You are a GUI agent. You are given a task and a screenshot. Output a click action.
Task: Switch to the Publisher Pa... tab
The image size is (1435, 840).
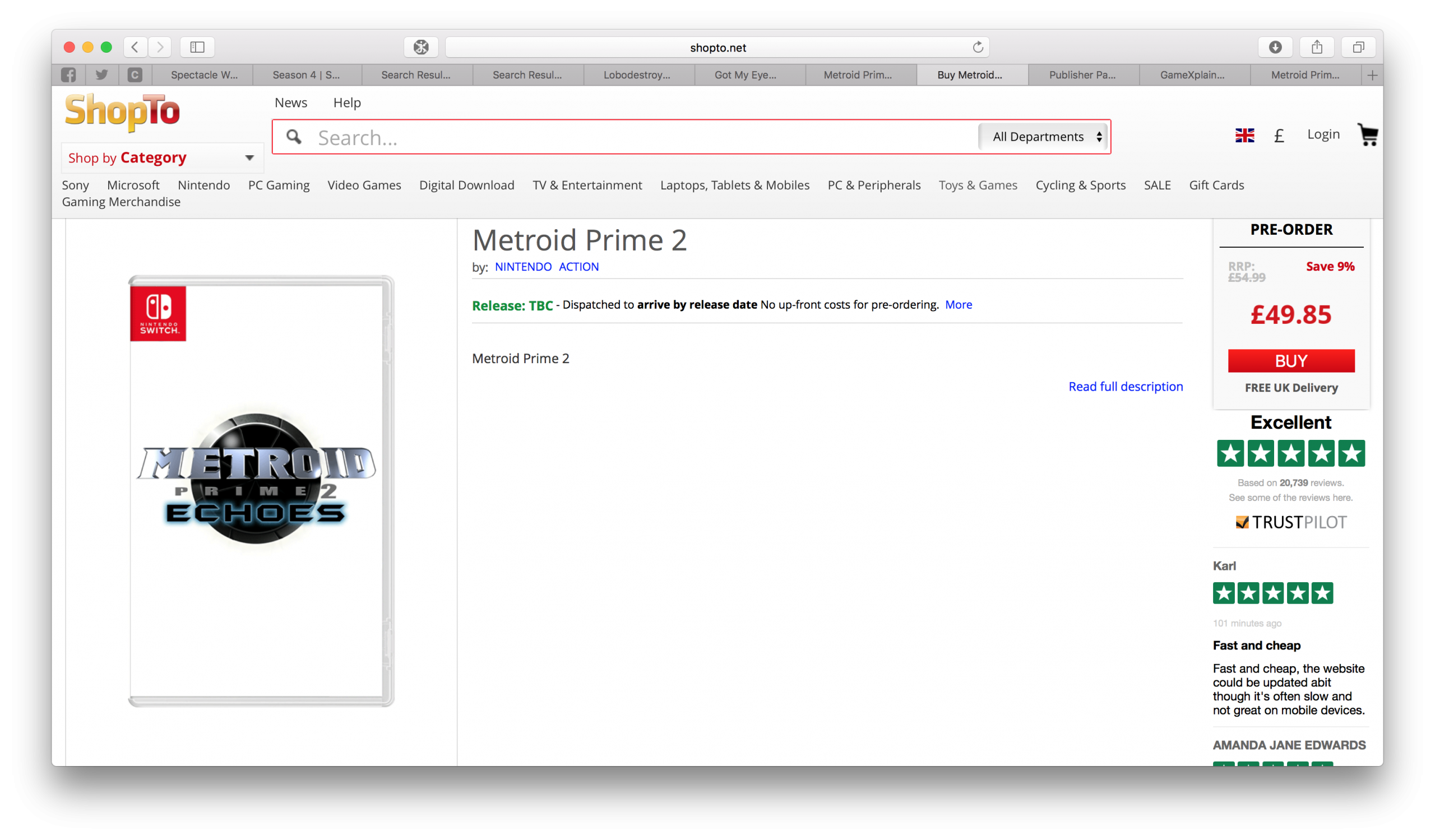tap(1082, 75)
